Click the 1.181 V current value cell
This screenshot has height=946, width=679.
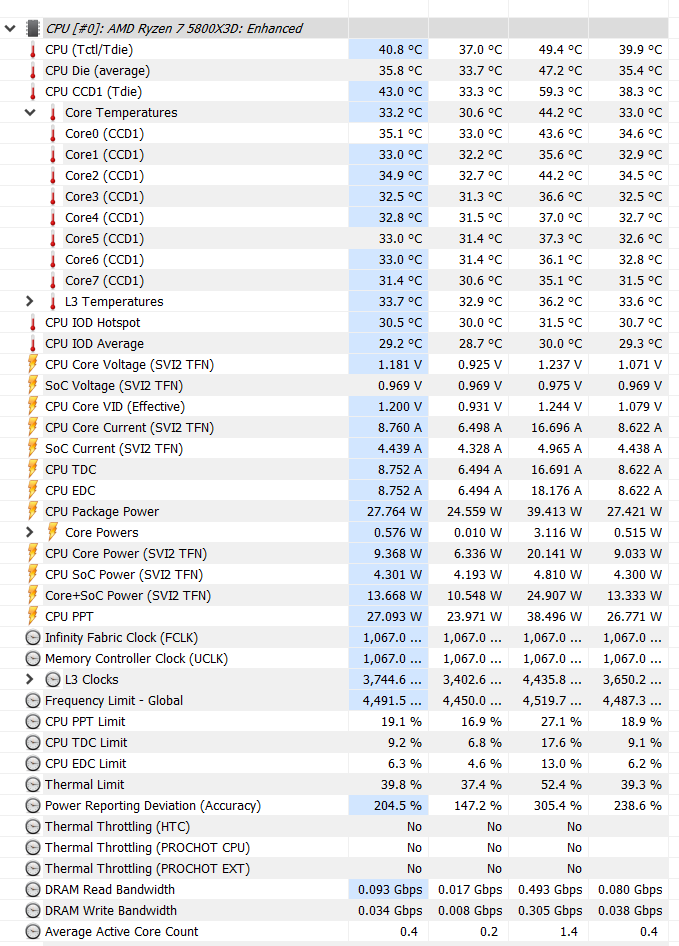coord(389,364)
